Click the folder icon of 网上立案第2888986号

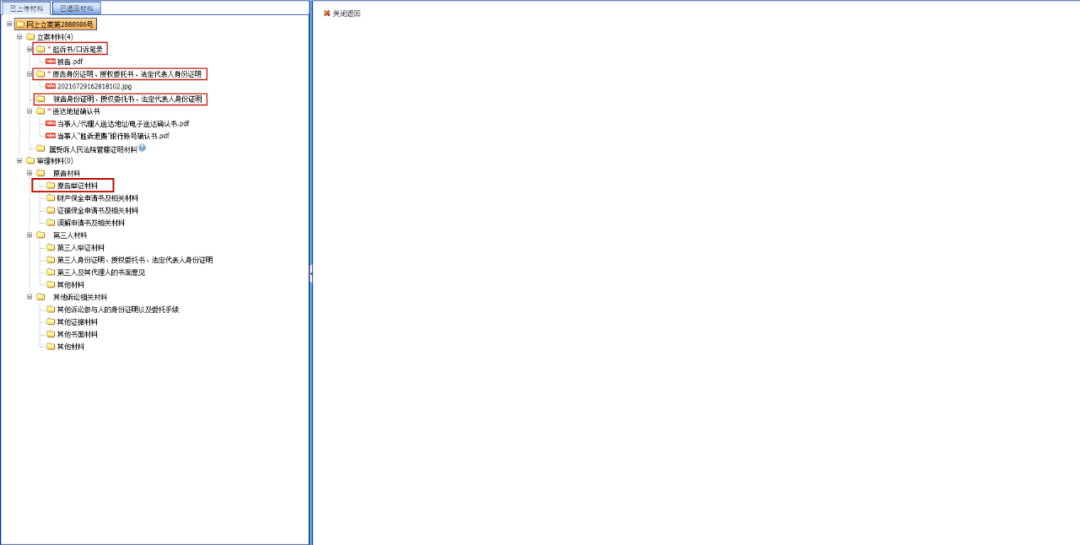(x=20, y=24)
